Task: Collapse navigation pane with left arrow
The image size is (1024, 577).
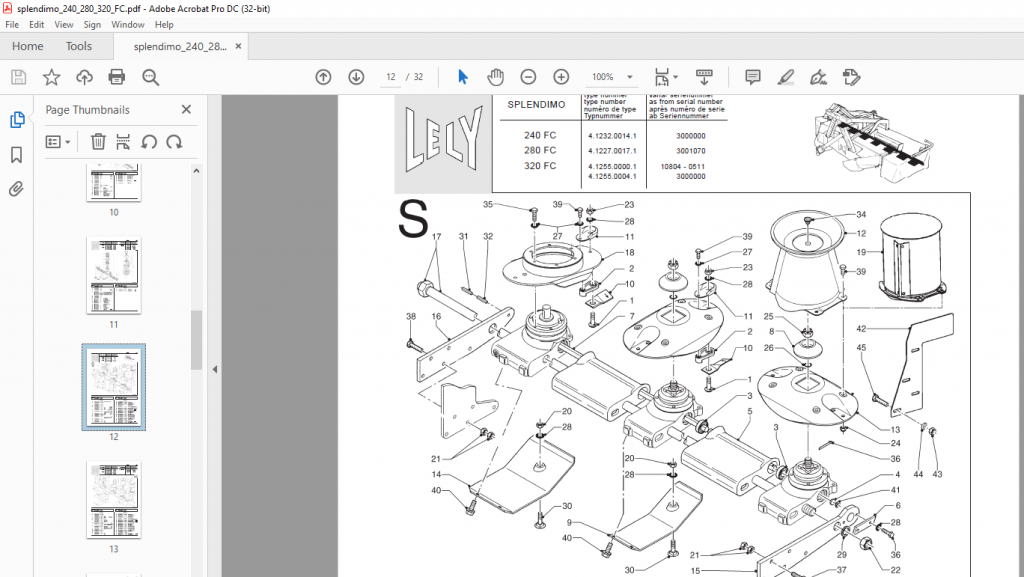Action: tap(215, 369)
